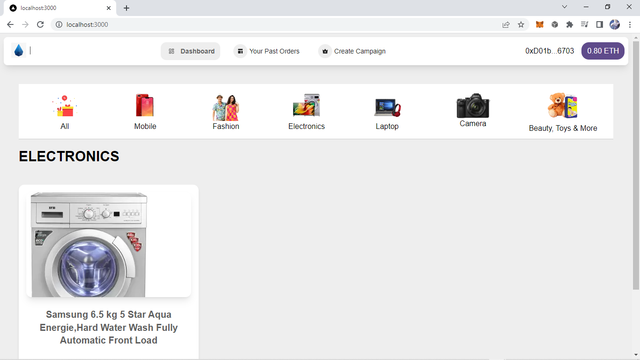Screen dimensions: 640x360
Task: Open the media control playlist icon
Action: [584, 24]
